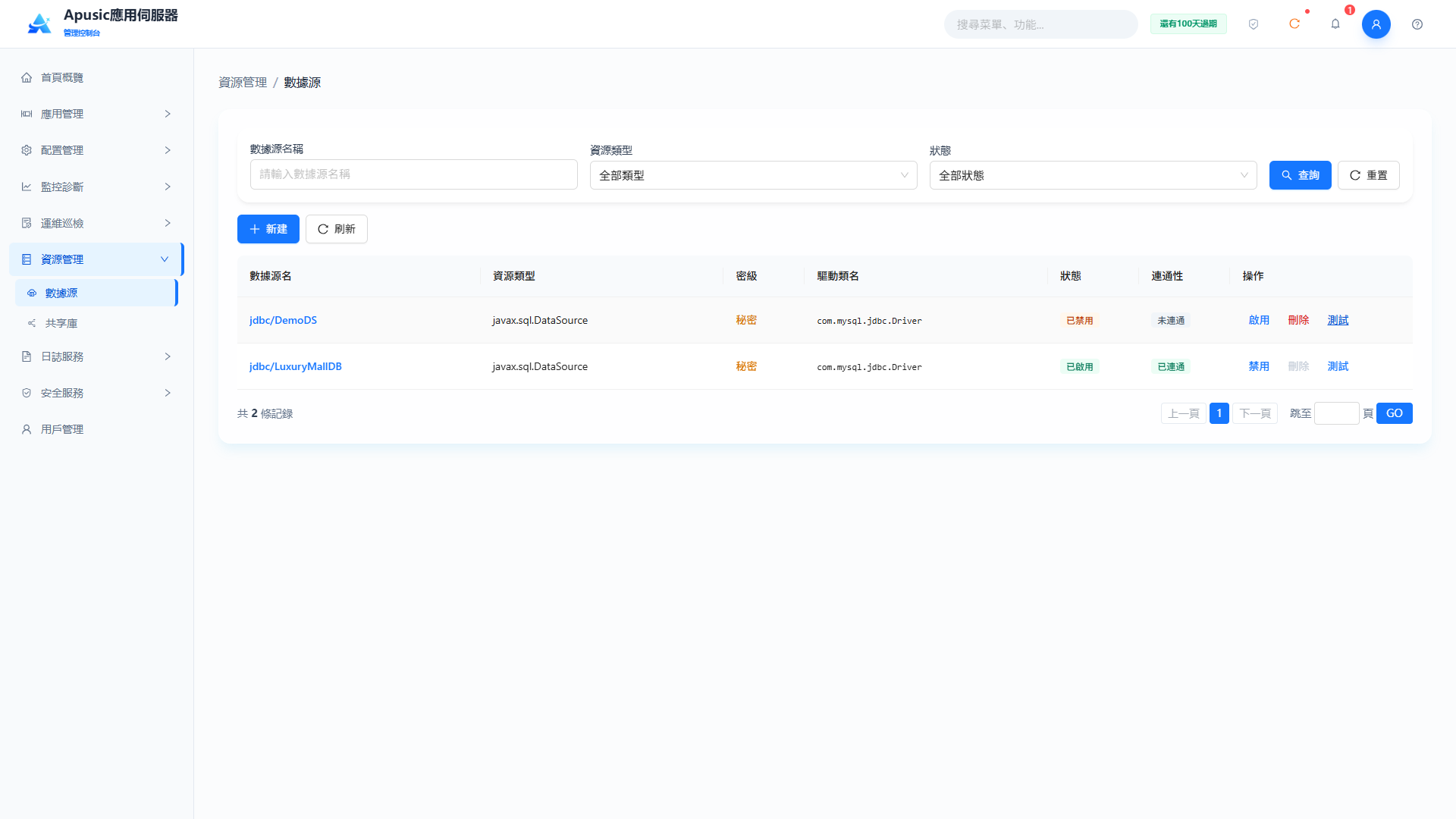Click the help question mark icon
This screenshot has height=819, width=1456.
click(1417, 24)
